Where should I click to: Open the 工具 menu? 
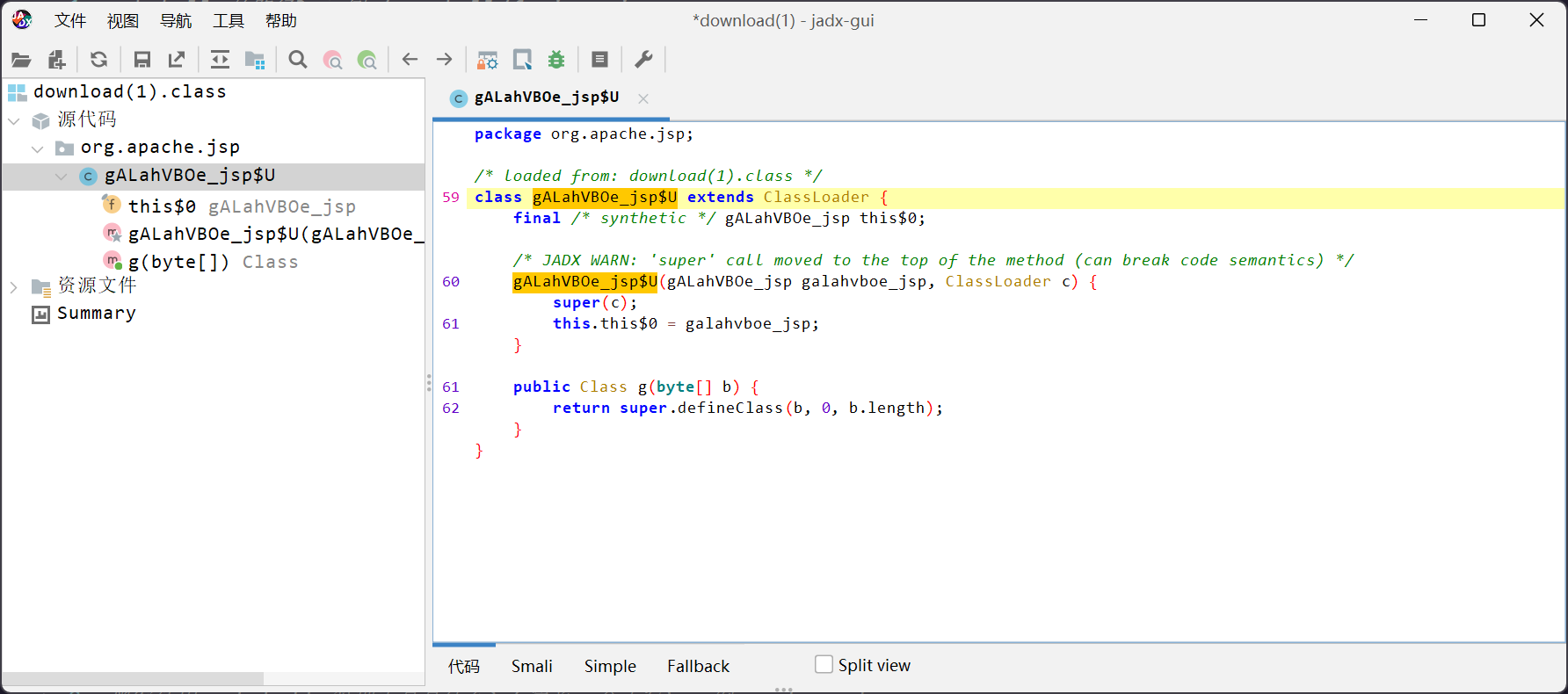click(x=229, y=20)
